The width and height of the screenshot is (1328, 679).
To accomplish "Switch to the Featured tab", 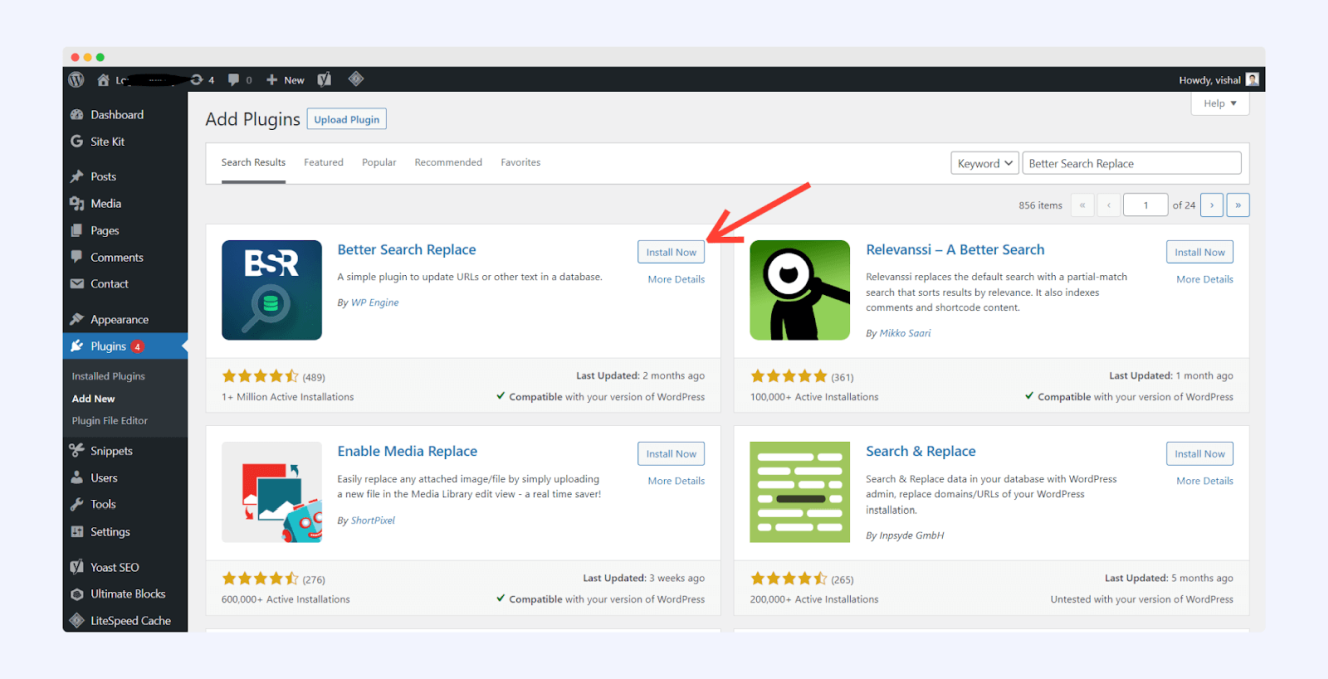I will (323, 162).
